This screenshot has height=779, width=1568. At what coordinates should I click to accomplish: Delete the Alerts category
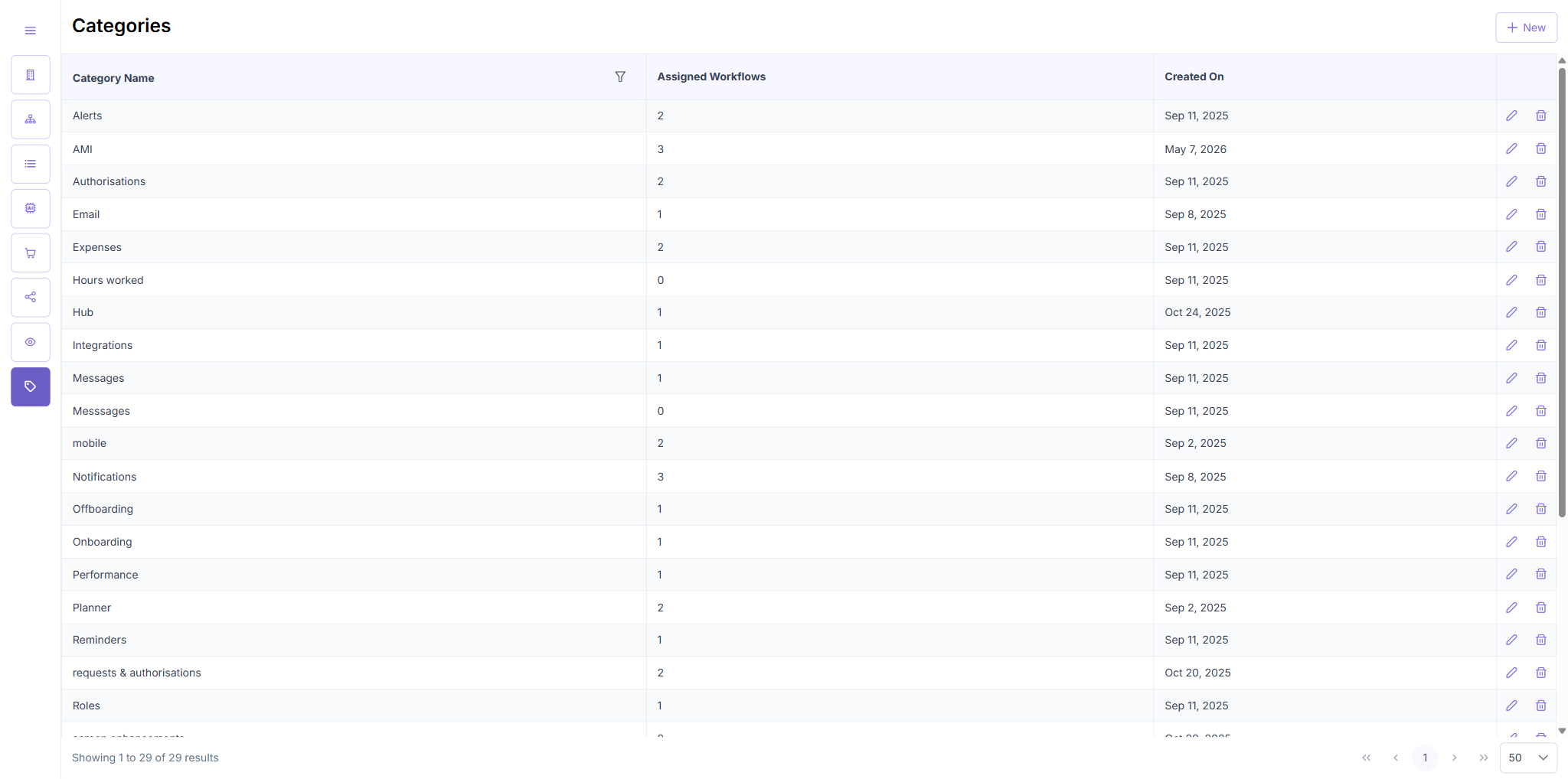coord(1541,116)
